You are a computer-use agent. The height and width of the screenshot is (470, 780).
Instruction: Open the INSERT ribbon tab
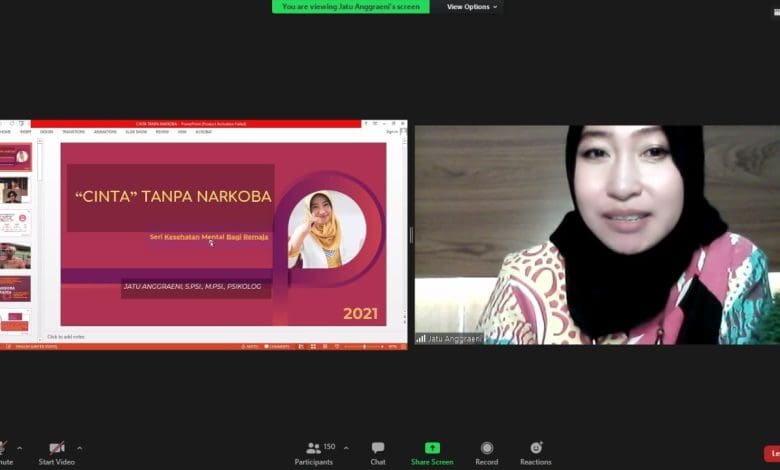point(25,132)
